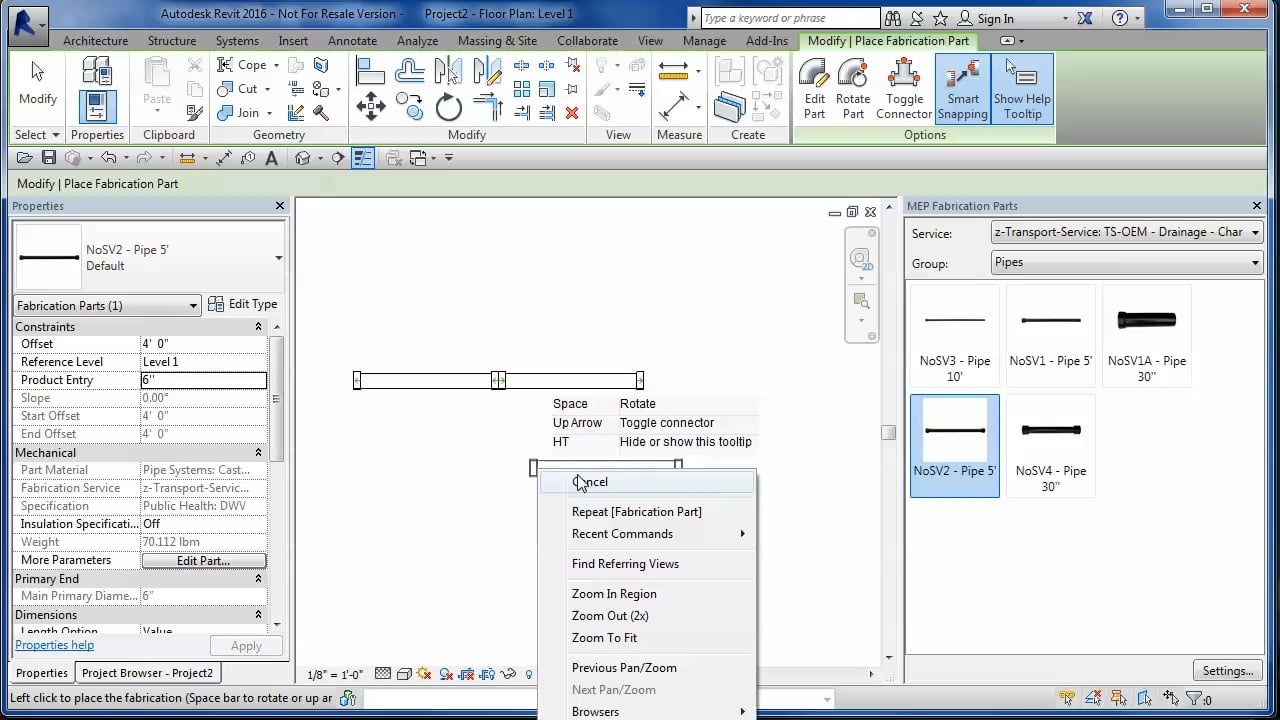Open Recent Commands submenu
This screenshot has width=1280, height=720.
[647, 534]
